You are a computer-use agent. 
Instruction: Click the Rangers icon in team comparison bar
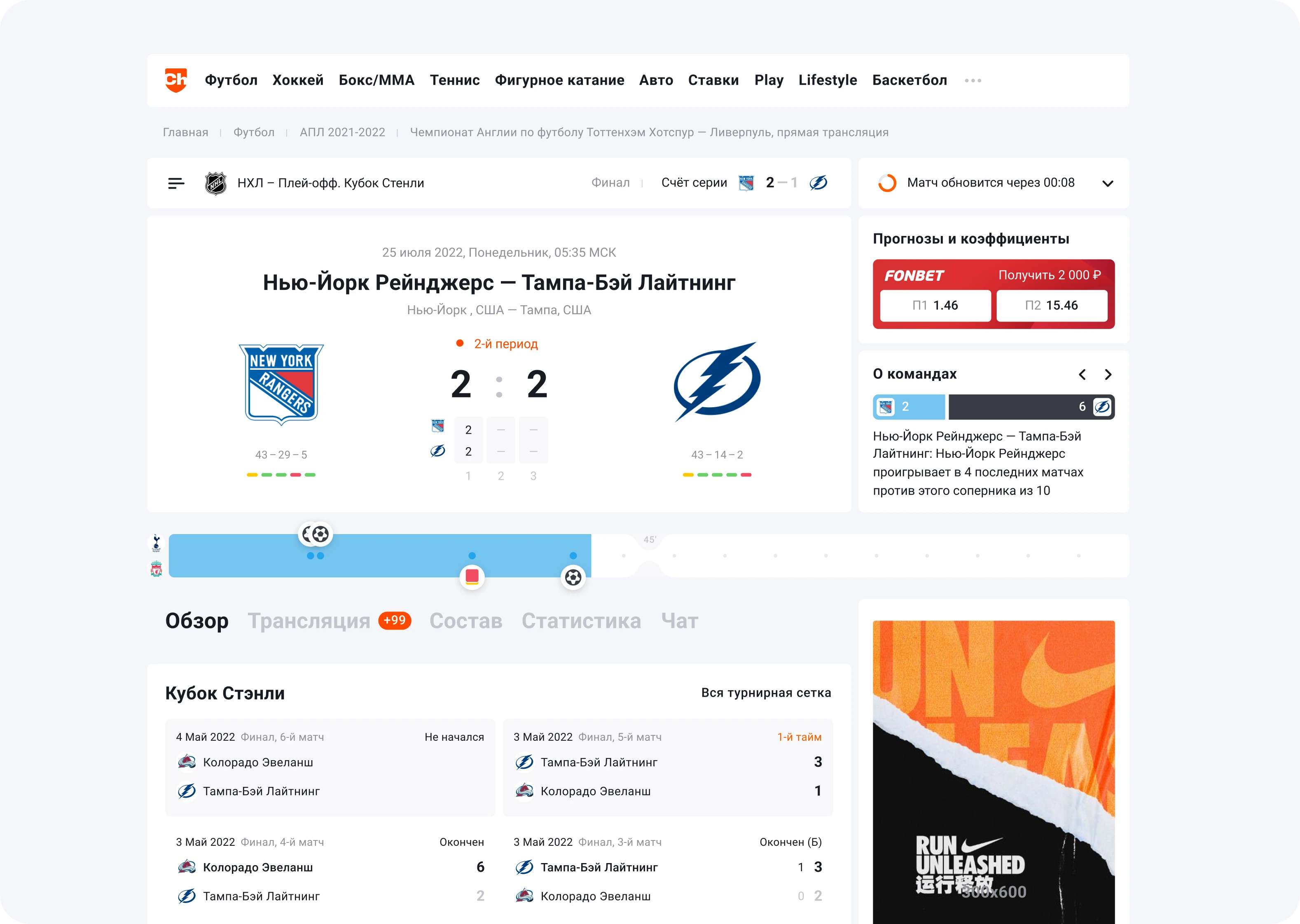[x=886, y=407]
